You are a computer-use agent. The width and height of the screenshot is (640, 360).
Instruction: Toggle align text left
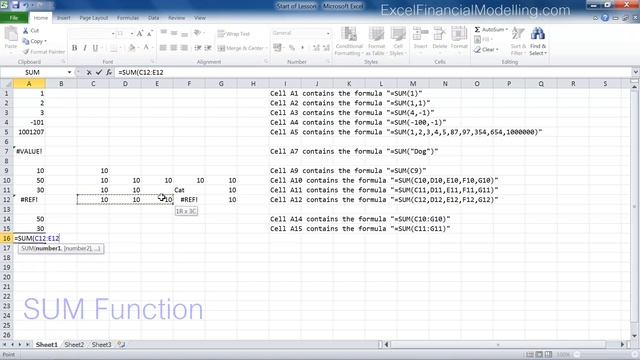[x=163, y=48]
